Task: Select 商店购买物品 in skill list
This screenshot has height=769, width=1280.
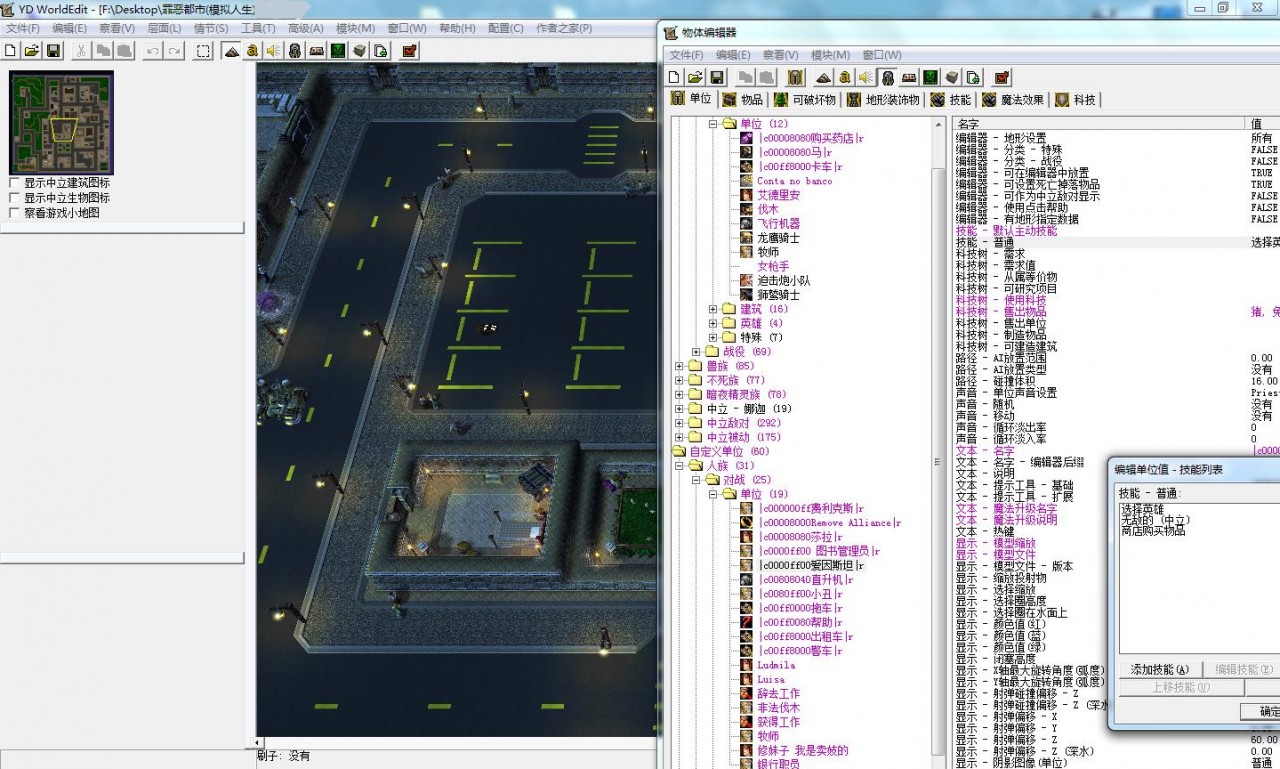Action: click(x=1153, y=531)
